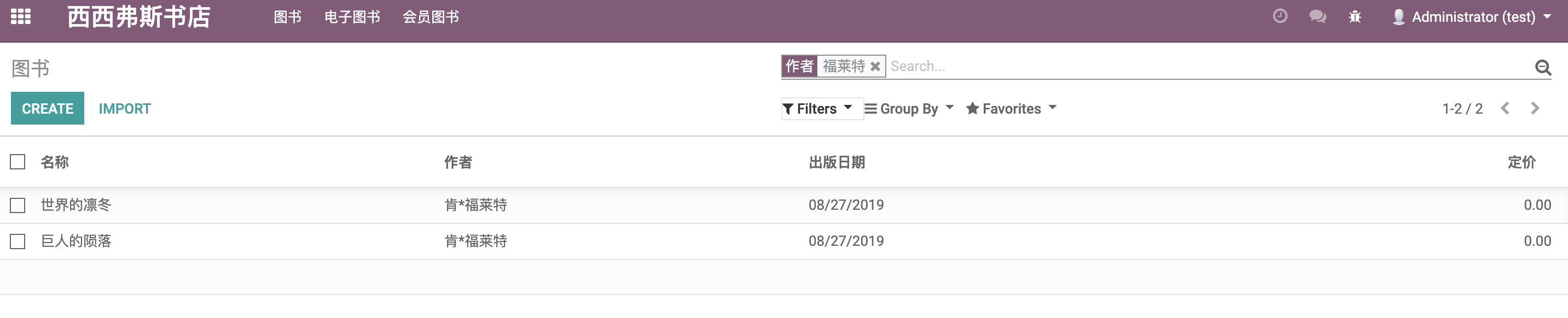Image resolution: width=1568 pixels, height=318 pixels.
Task: Open the Messaging conversations icon
Action: point(1318,16)
